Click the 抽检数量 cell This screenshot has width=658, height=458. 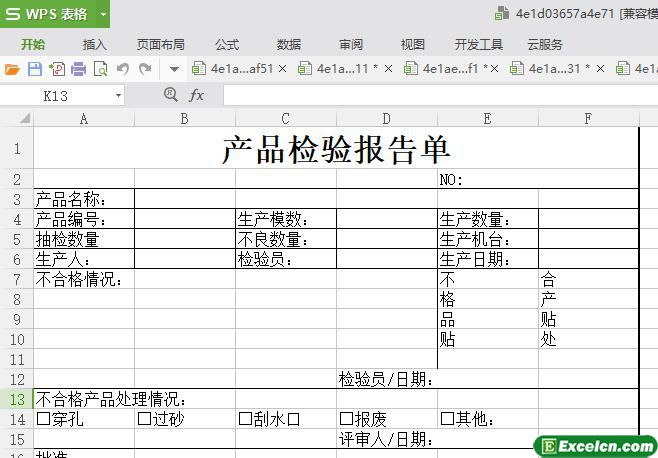(x=84, y=240)
